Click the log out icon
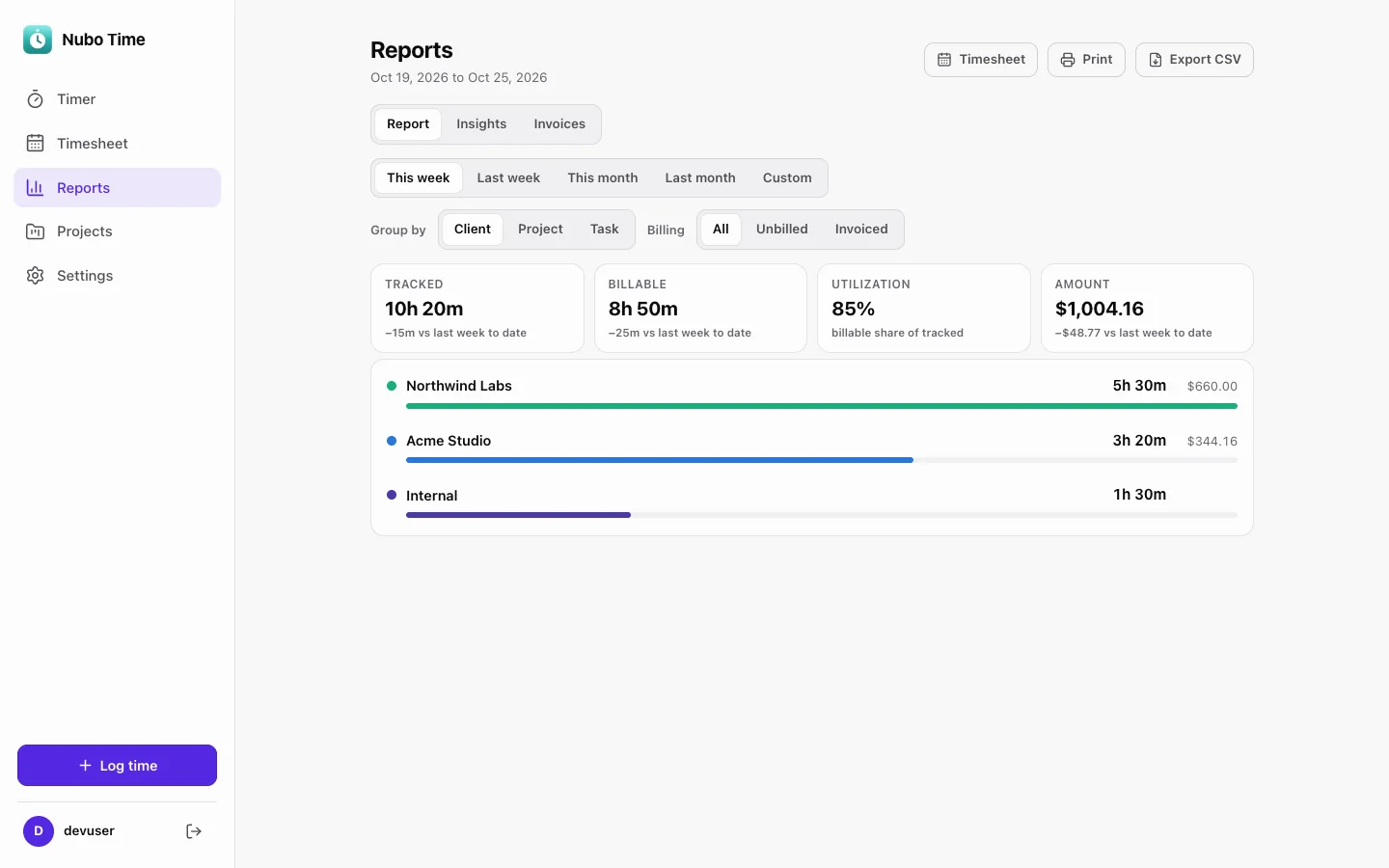The width and height of the screenshot is (1389, 868). click(x=194, y=831)
